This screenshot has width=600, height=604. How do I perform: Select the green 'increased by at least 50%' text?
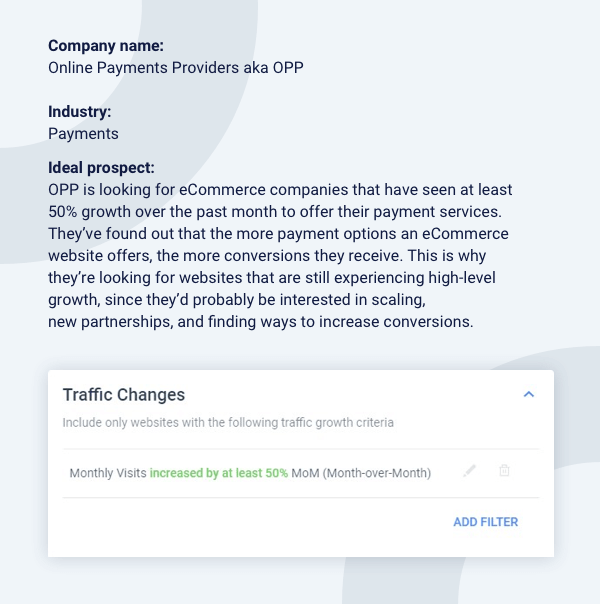point(219,472)
